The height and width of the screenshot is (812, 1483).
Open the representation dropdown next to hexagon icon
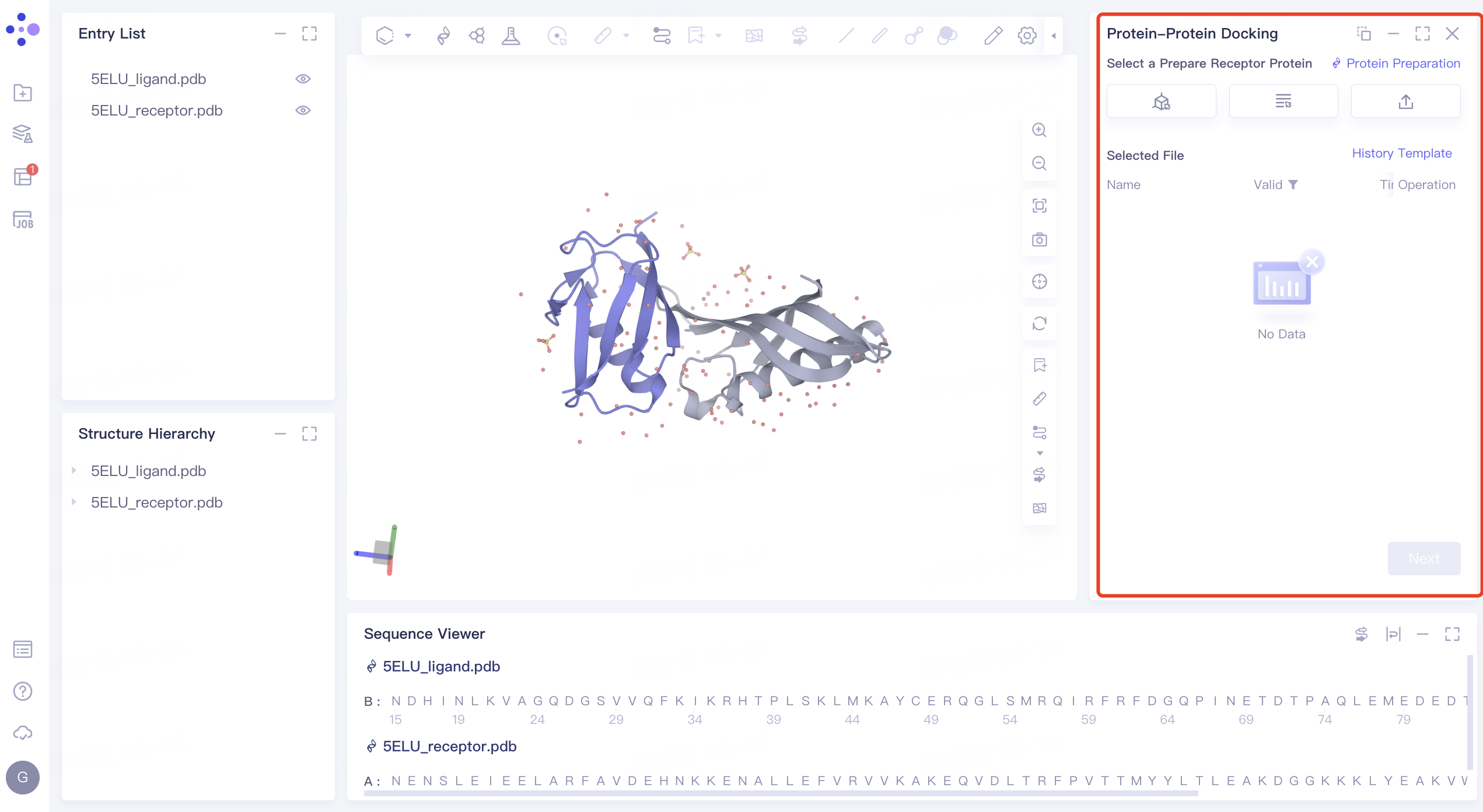point(408,35)
